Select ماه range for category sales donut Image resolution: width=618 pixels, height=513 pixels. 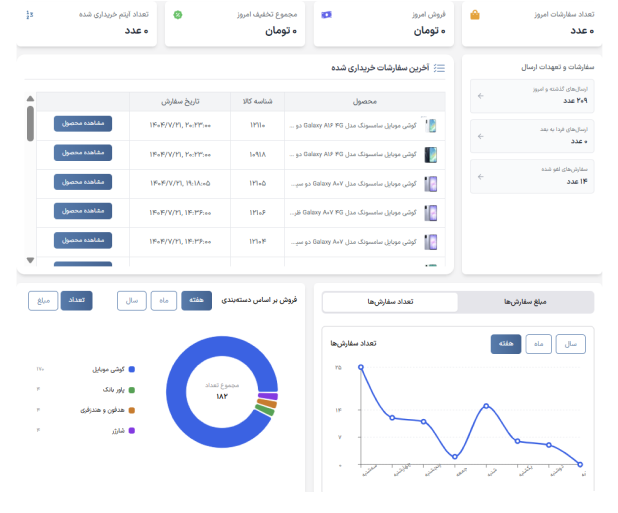(x=164, y=301)
